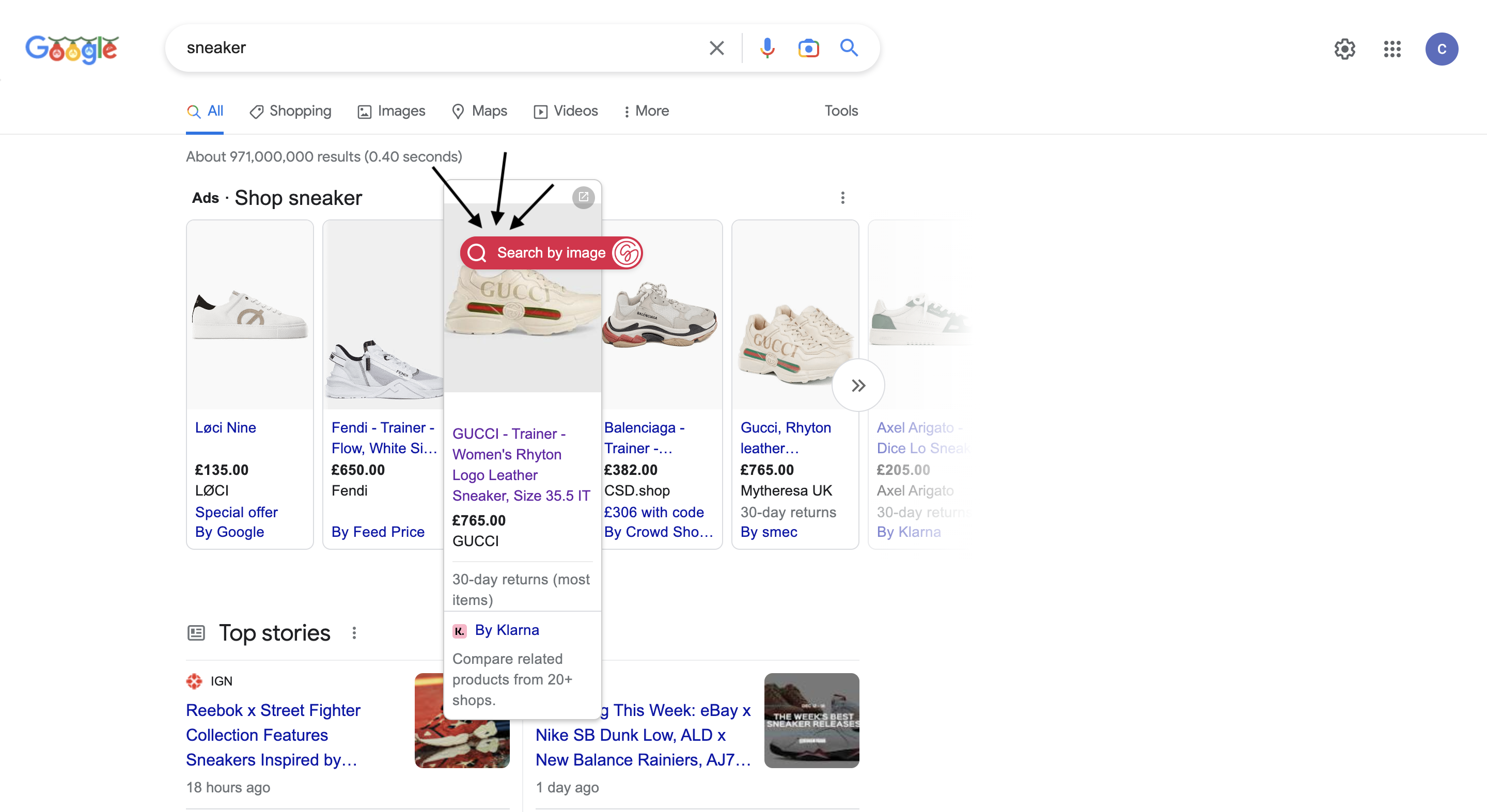Image resolution: width=1487 pixels, height=812 pixels.
Task: Click the By Google link
Action: (229, 532)
